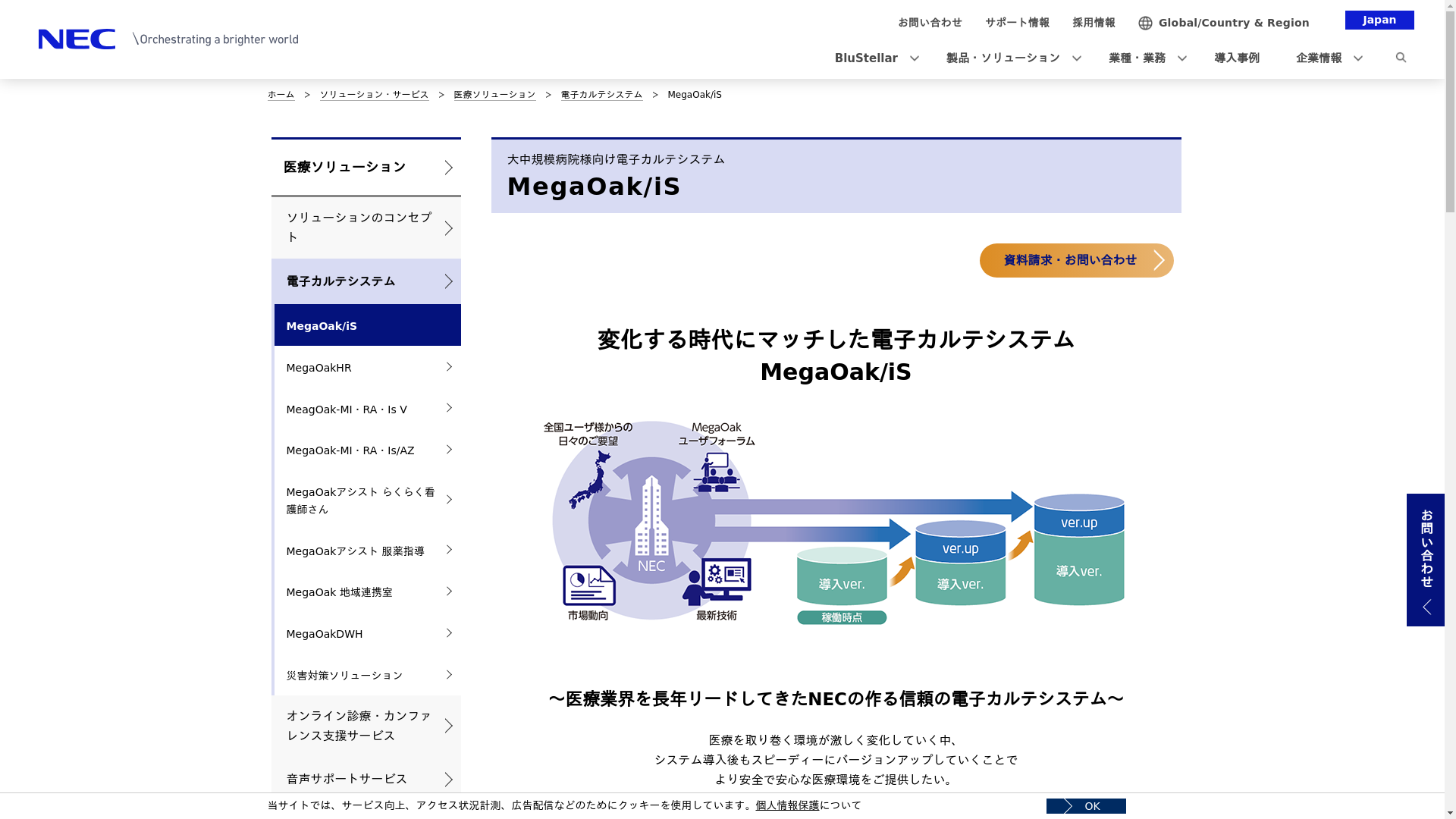Select 電子カルテシステム sidebar item

(366, 281)
